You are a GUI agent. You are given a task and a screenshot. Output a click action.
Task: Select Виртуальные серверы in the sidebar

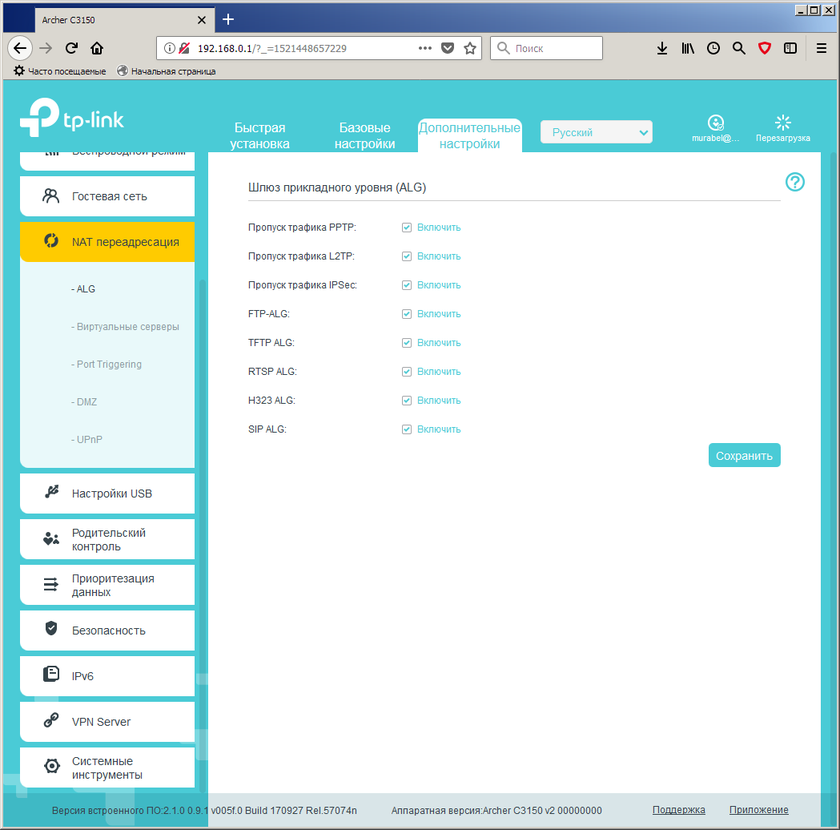(126, 327)
